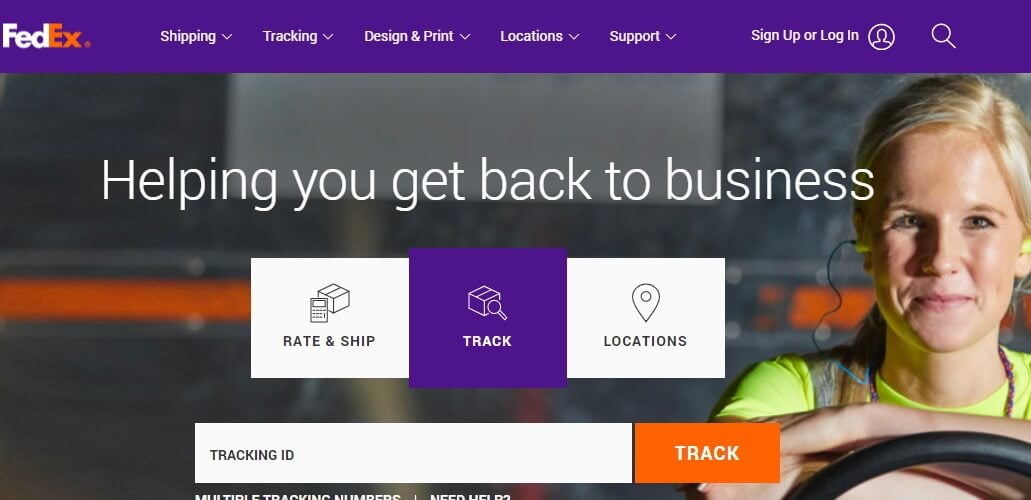Click the Sign Up or Log In link

pyautogui.click(x=805, y=36)
